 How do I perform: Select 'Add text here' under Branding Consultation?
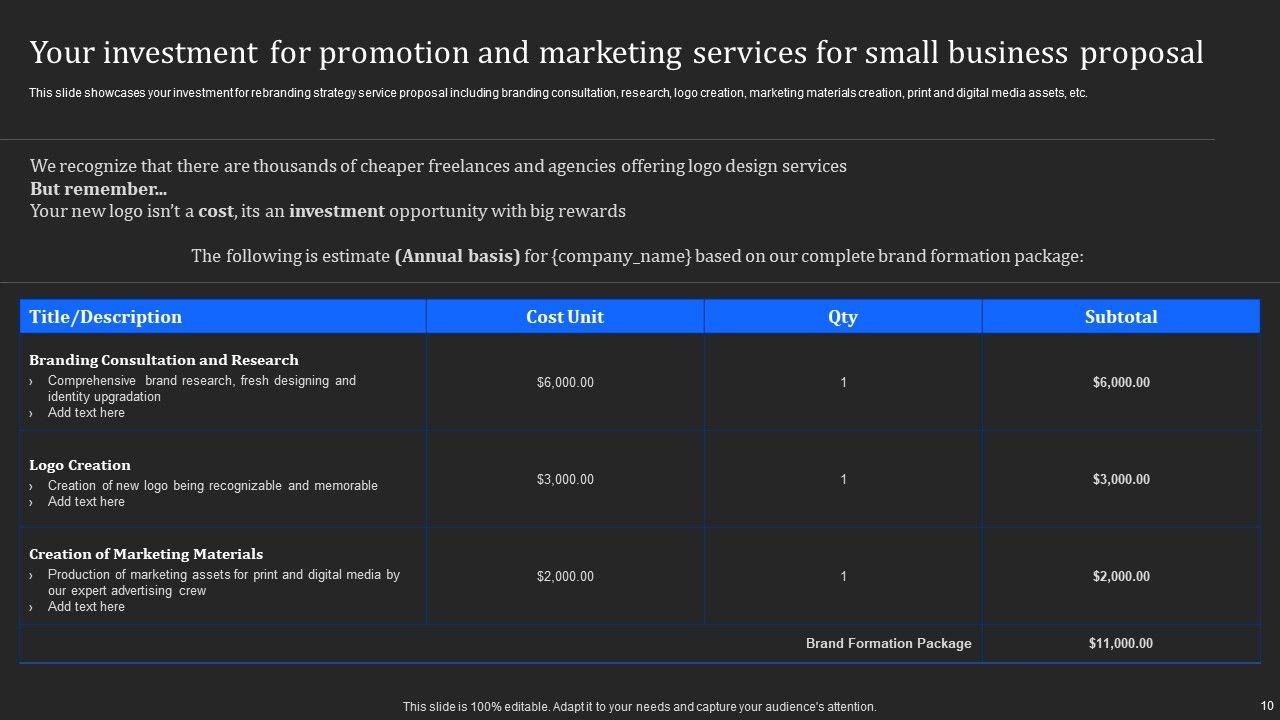tap(86, 413)
